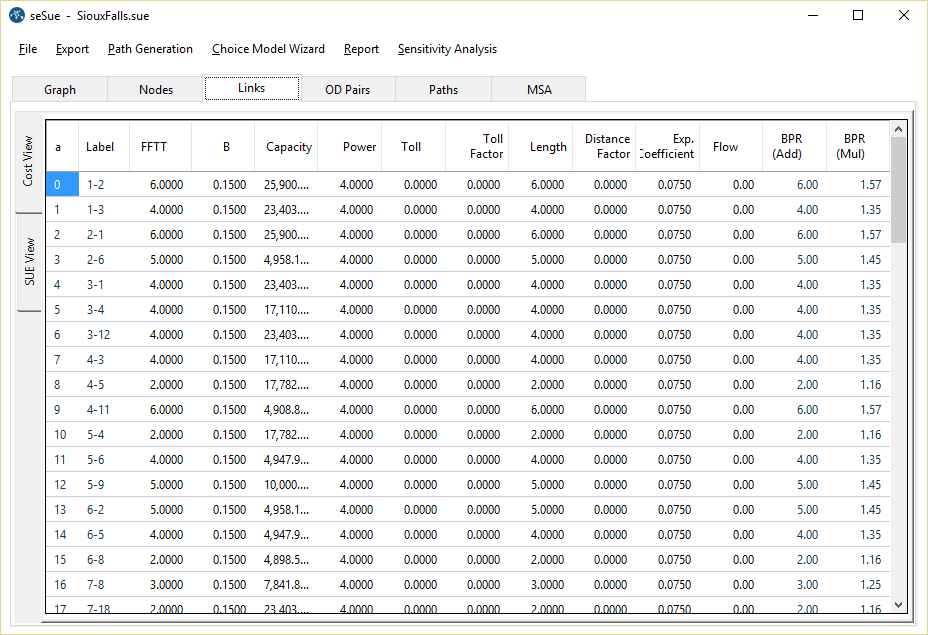Select the row labeled 4-11

[100, 410]
